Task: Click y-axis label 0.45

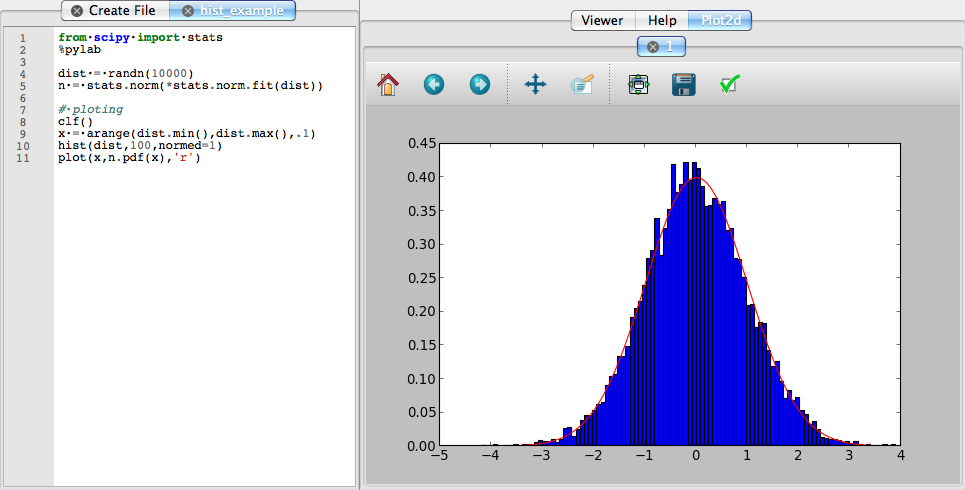Action: tap(422, 143)
